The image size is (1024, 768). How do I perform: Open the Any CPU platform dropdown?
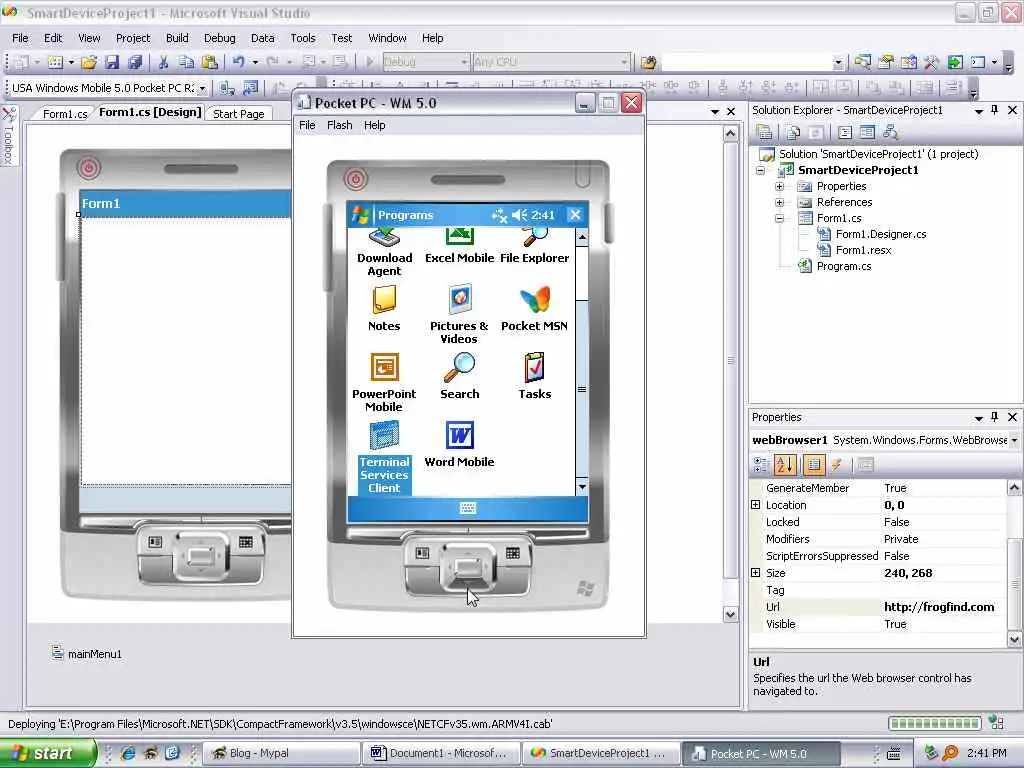(x=624, y=62)
